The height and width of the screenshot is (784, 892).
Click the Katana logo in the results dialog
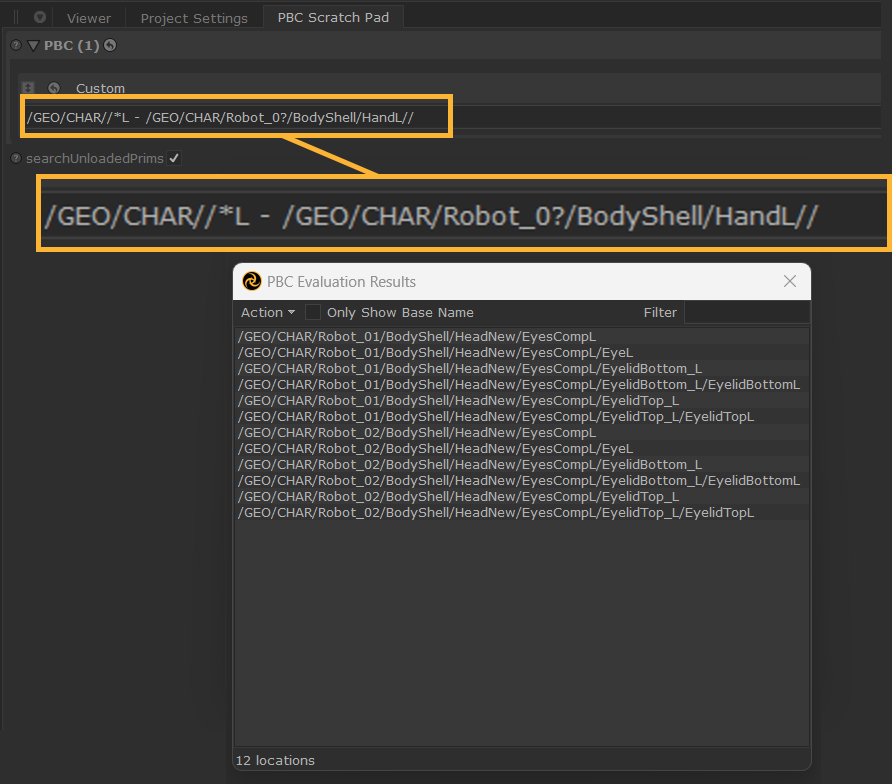pos(252,282)
